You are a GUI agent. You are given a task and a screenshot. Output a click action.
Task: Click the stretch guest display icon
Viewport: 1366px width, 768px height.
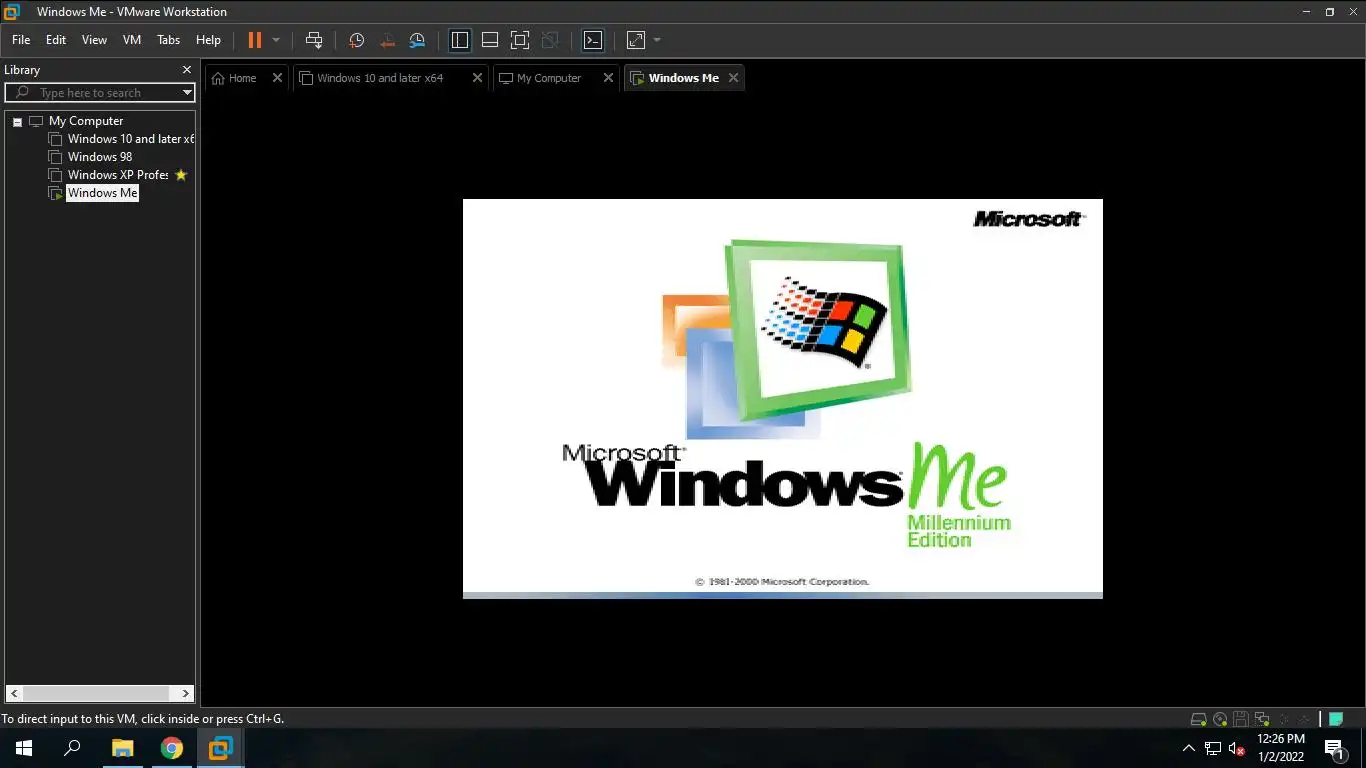pos(636,40)
